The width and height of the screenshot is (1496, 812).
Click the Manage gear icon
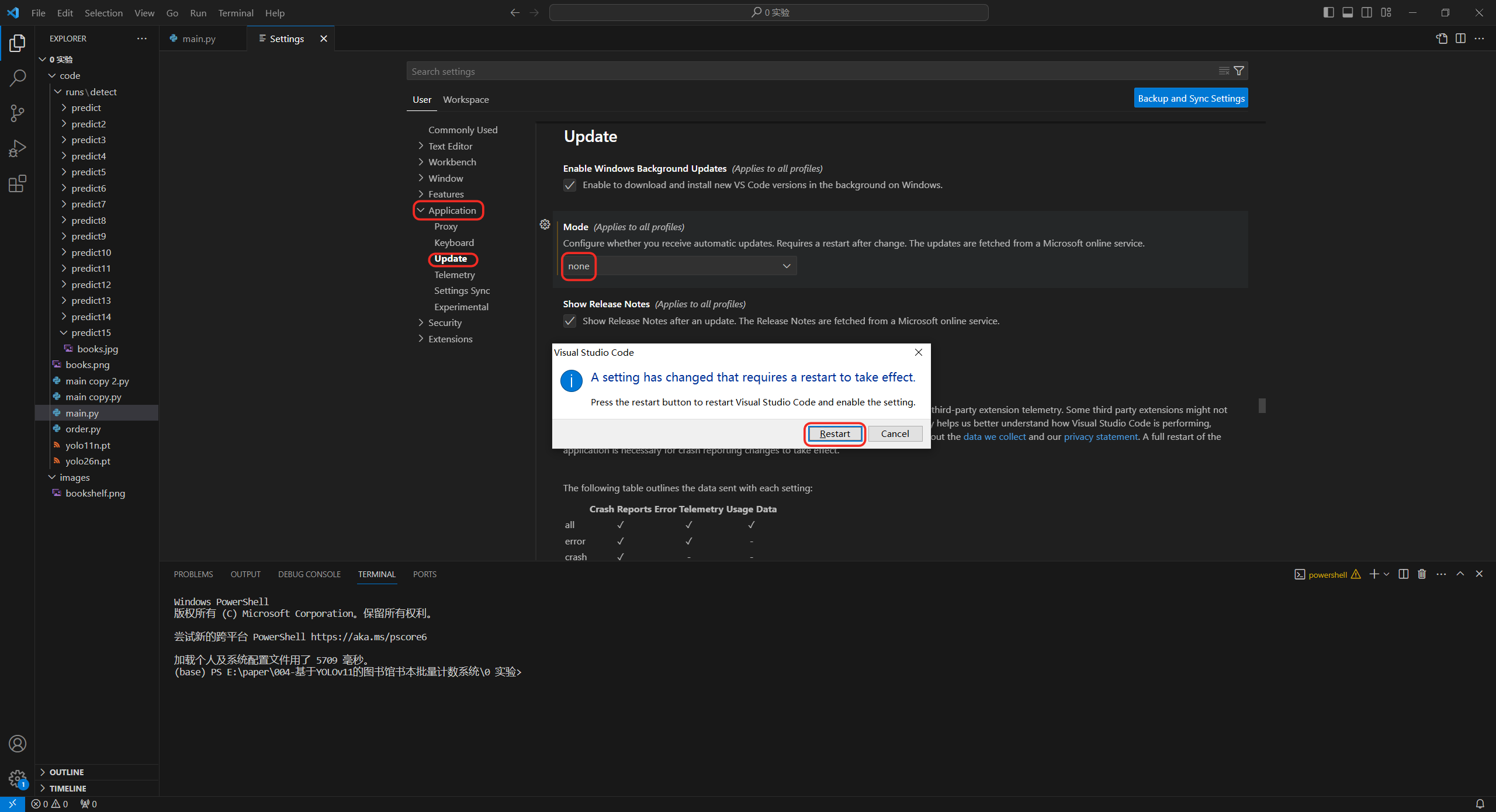pos(17,778)
